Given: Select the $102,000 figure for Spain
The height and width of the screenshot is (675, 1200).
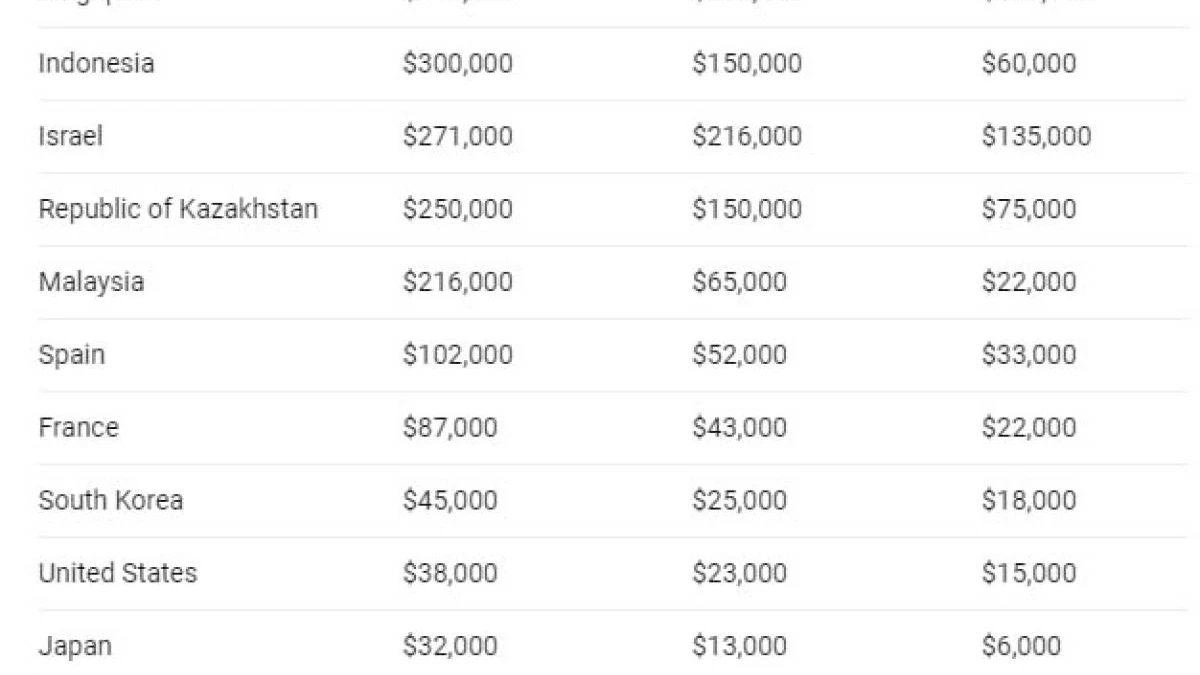Looking at the screenshot, I should click(457, 355).
